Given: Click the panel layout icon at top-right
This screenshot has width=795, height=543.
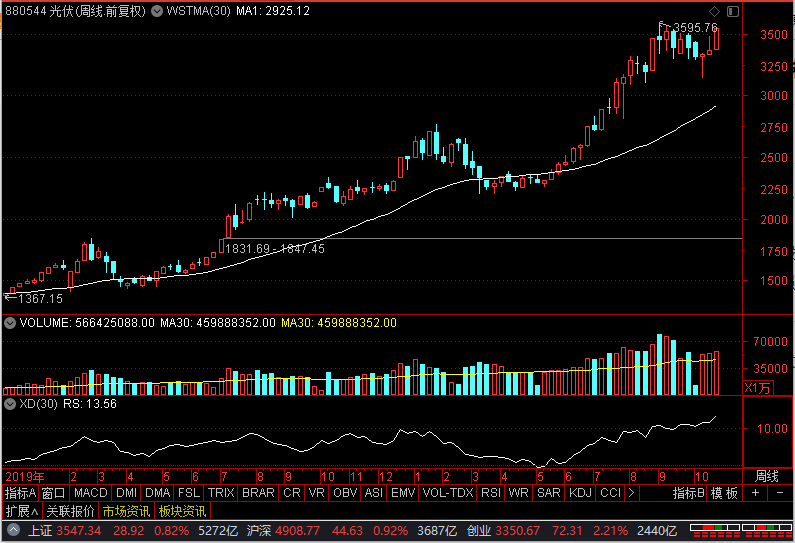Looking at the screenshot, I should coord(733,10).
